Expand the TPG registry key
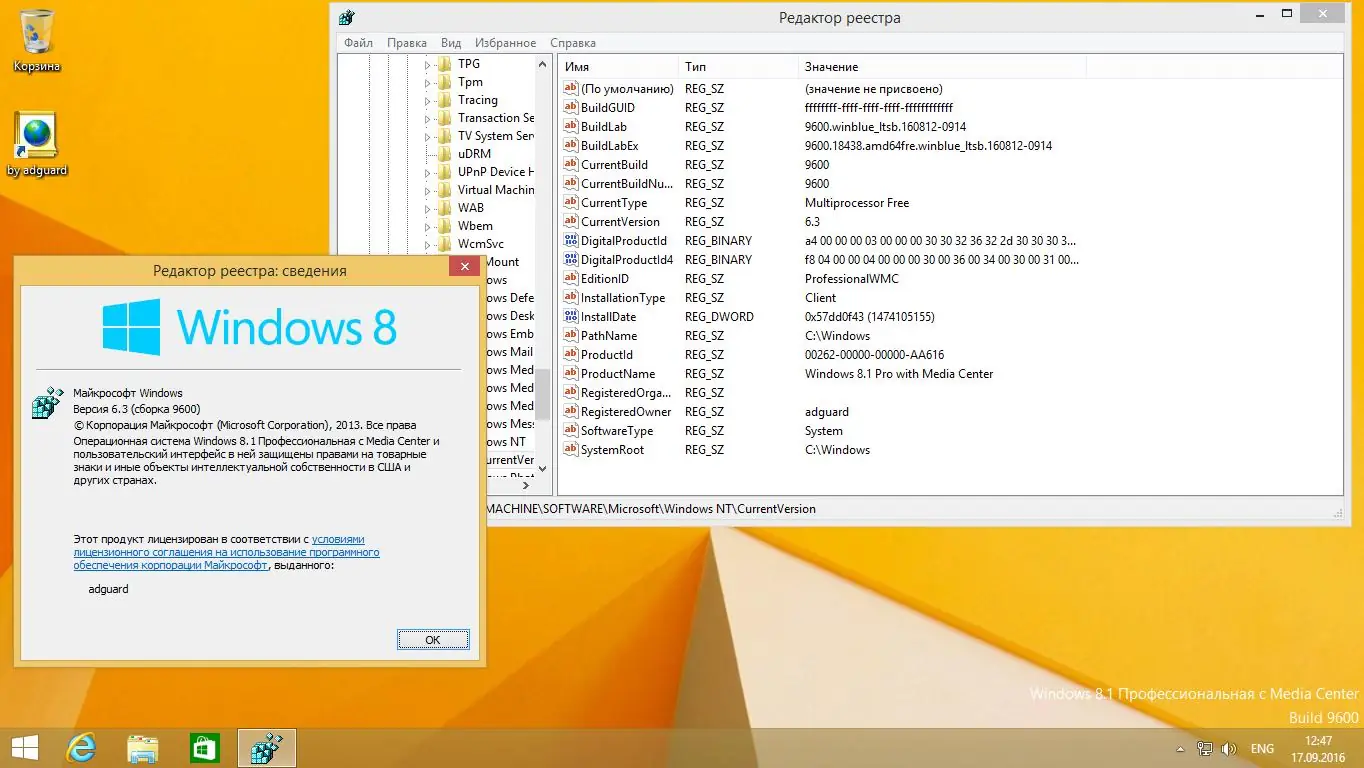 click(x=428, y=63)
